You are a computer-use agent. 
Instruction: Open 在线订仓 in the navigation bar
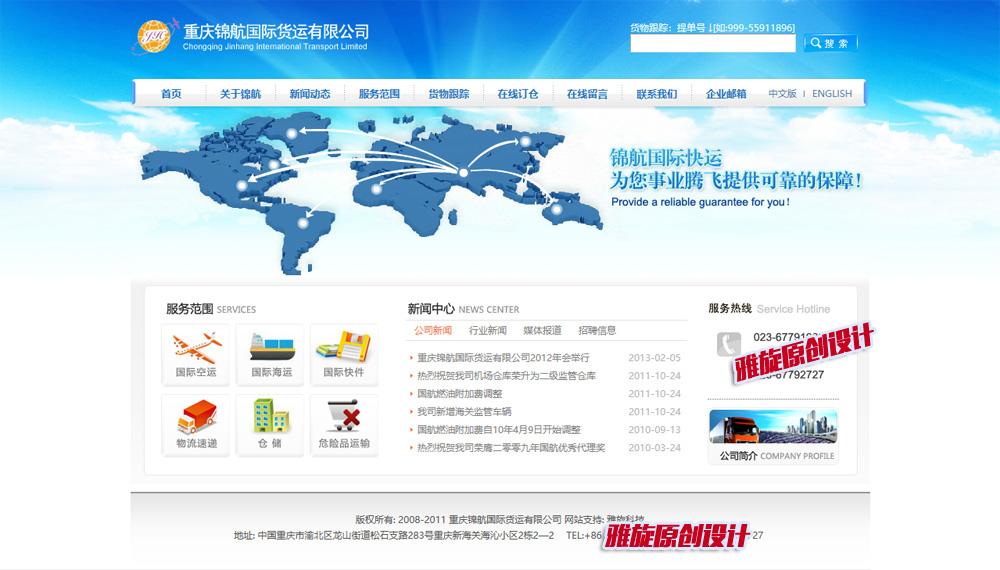click(518, 94)
